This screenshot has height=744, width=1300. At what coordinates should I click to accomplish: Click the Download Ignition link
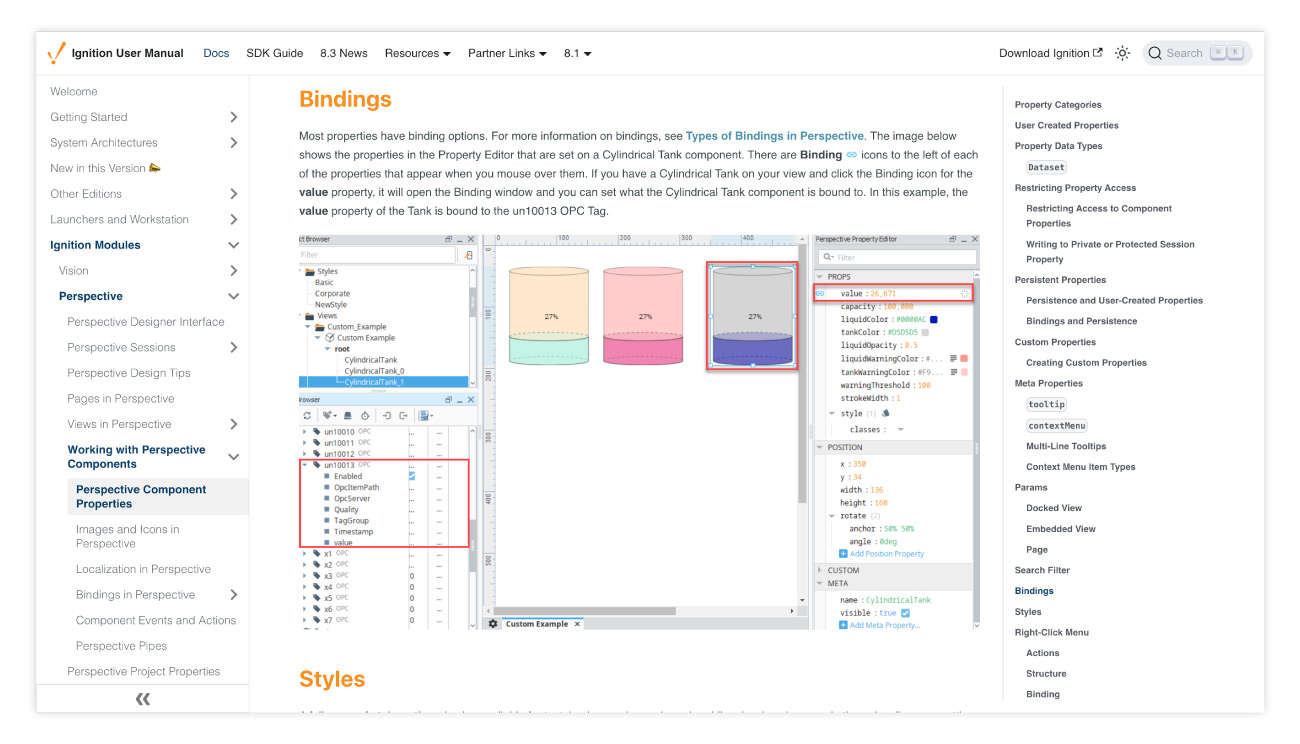(x=1051, y=53)
